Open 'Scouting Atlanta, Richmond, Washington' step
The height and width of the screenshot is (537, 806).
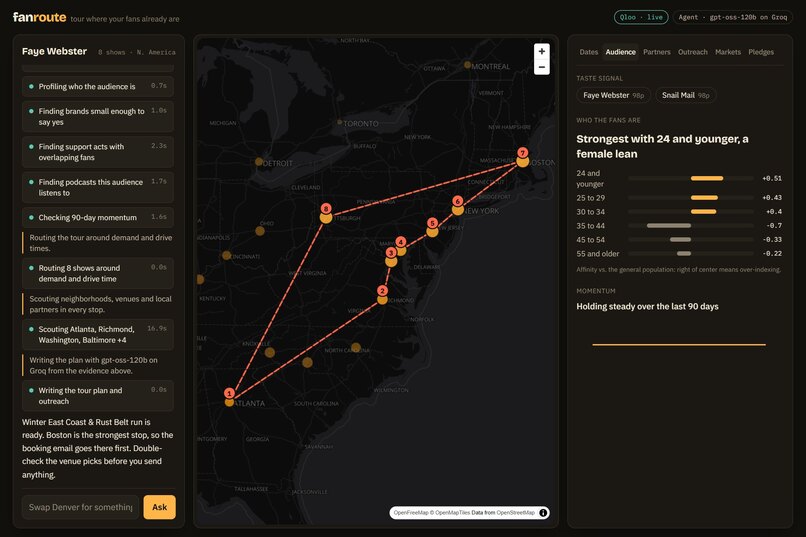click(x=98, y=335)
